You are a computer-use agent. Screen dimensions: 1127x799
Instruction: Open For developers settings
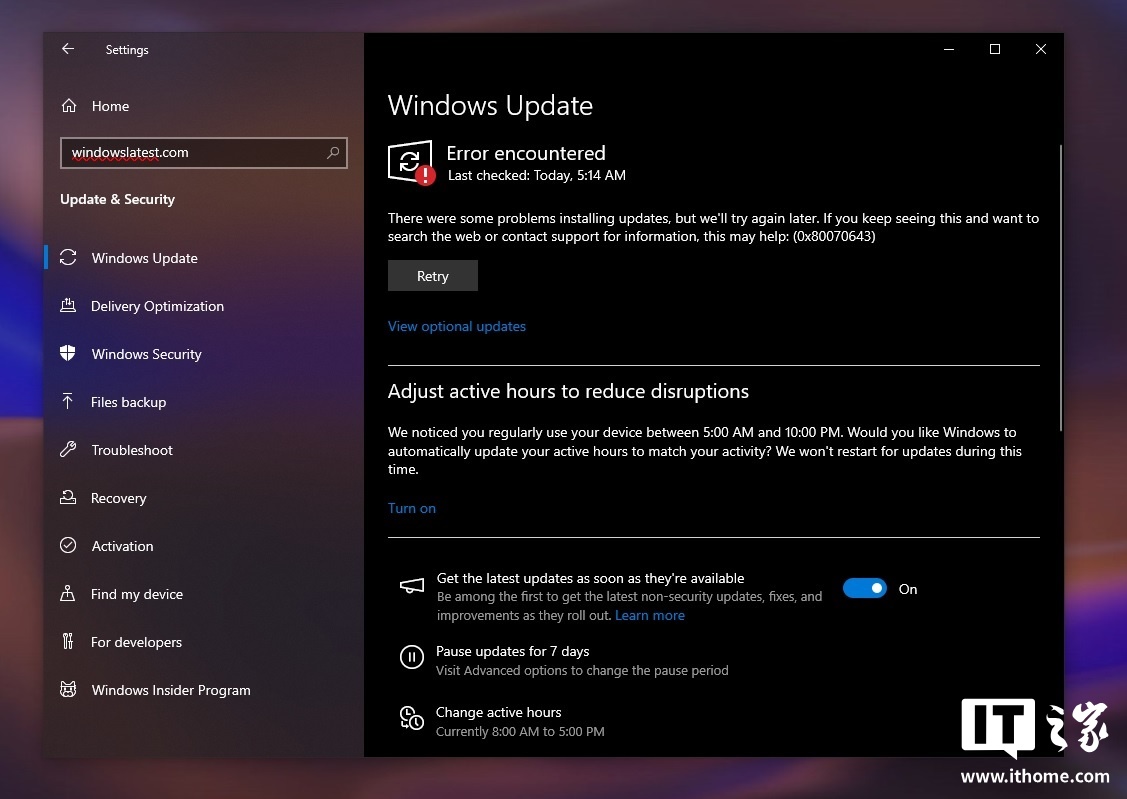(x=136, y=642)
